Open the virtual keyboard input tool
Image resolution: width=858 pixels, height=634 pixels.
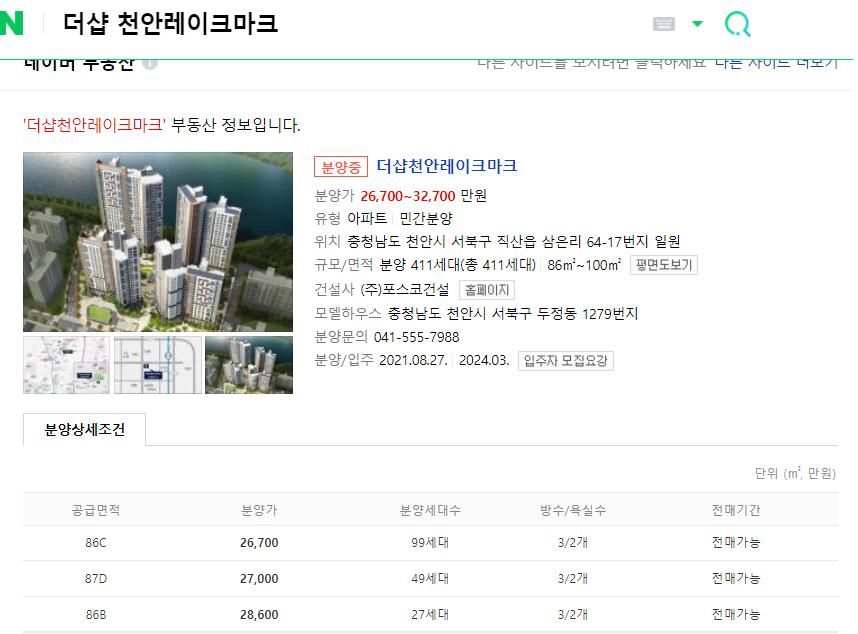click(663, 24)
